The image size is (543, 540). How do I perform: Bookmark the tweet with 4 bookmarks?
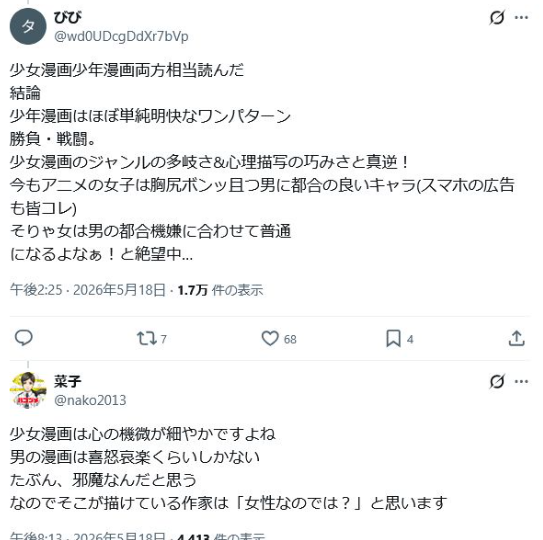pos(393,338)
